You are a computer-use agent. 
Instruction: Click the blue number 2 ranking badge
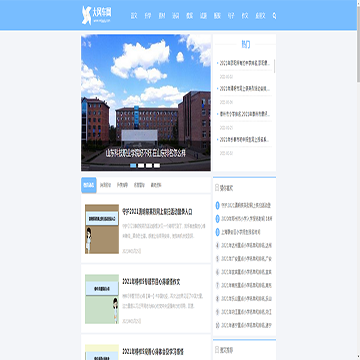click(x=218, y=219)
